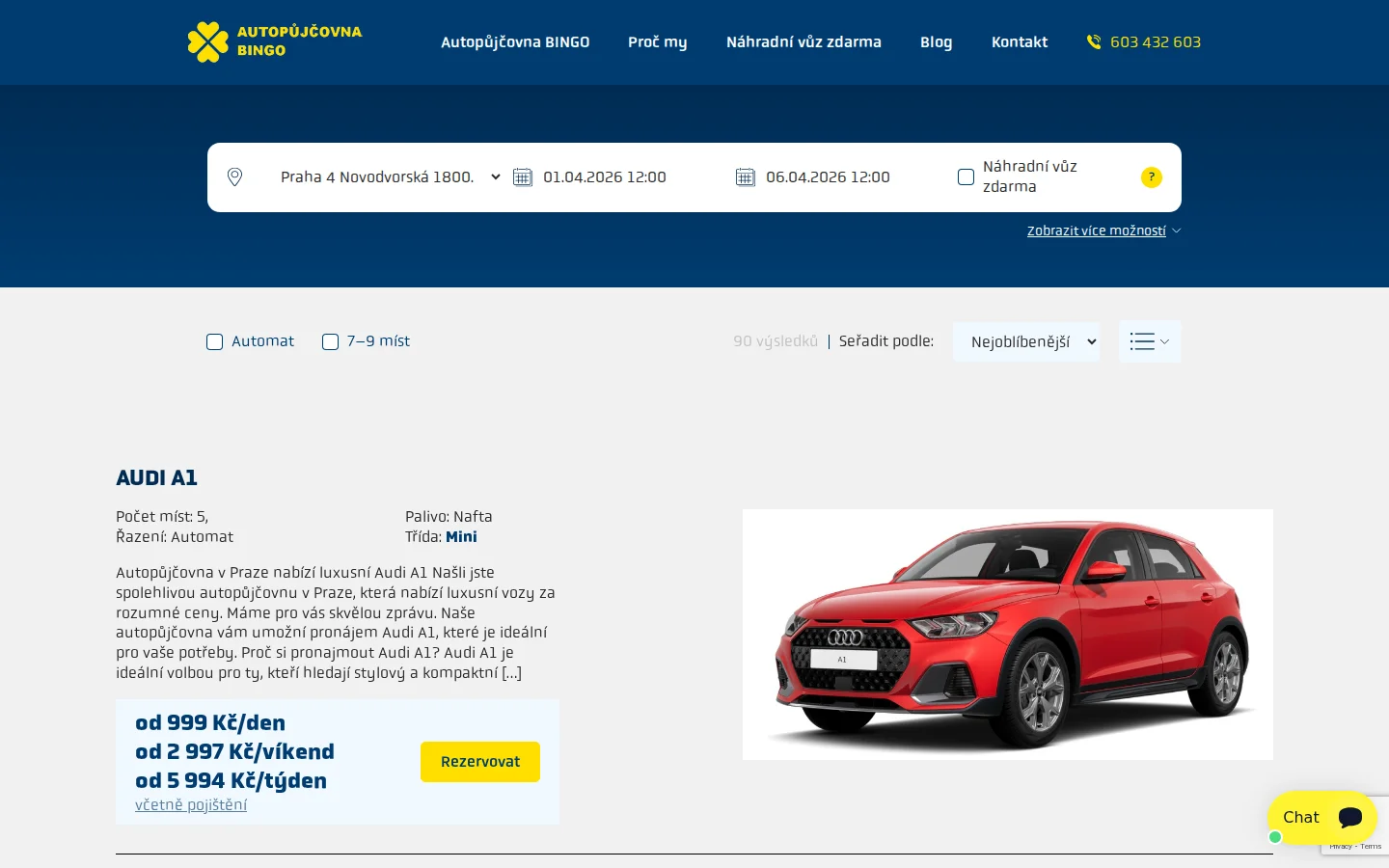The width and height of the screenshot is (1389, 868).
Task: Click the 'Počet míst: 5,' text
Action: (162, 516)
